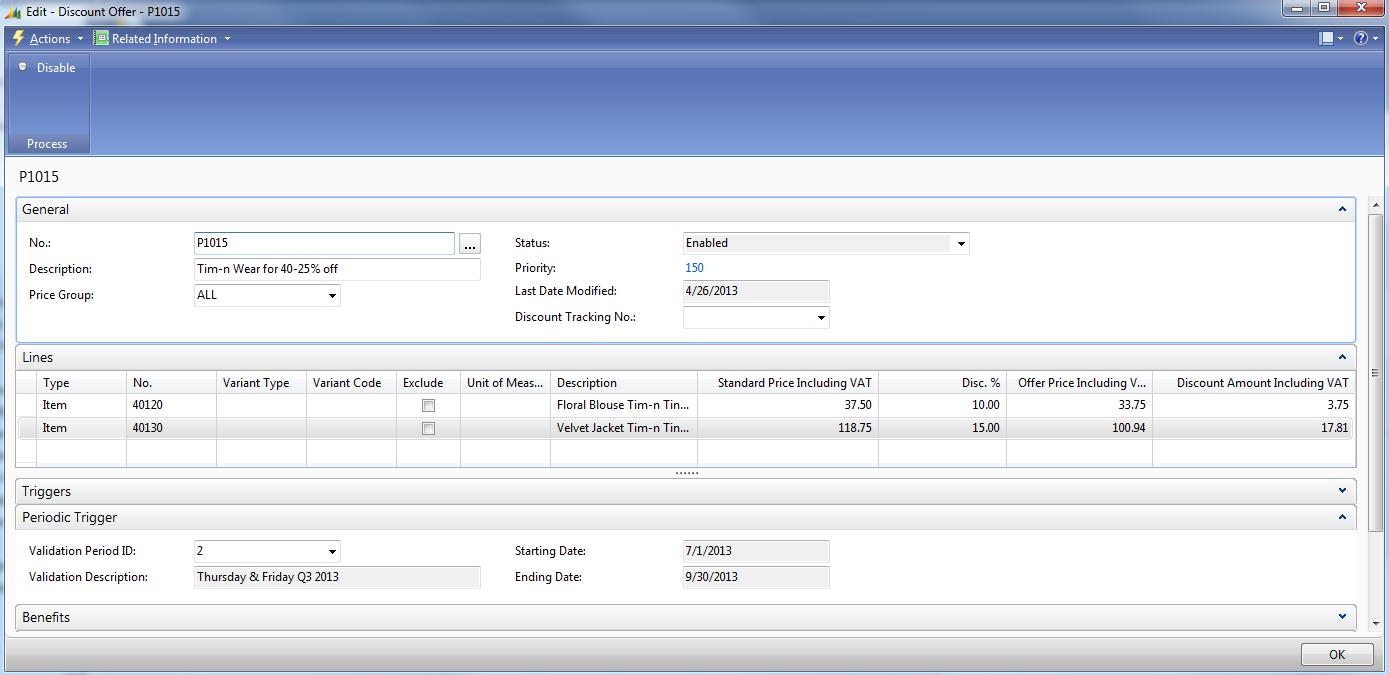Open the Actions menu
The width and height of the screenshot is (1389, 675).
pyautogui.click(x=50, y=38)
